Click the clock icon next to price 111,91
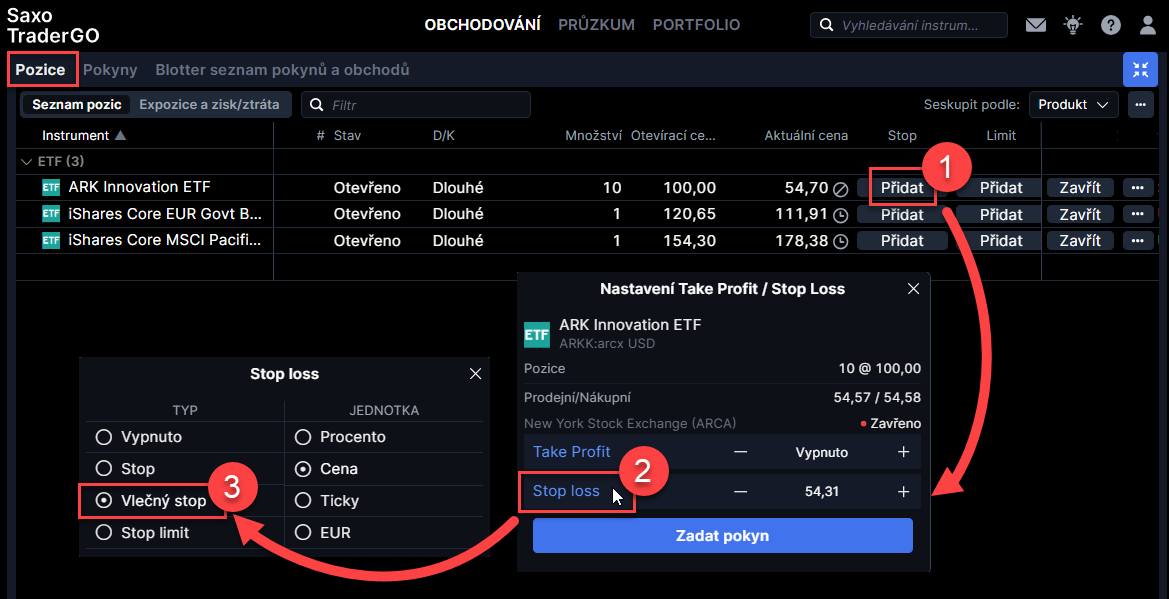 click(840, 215)
